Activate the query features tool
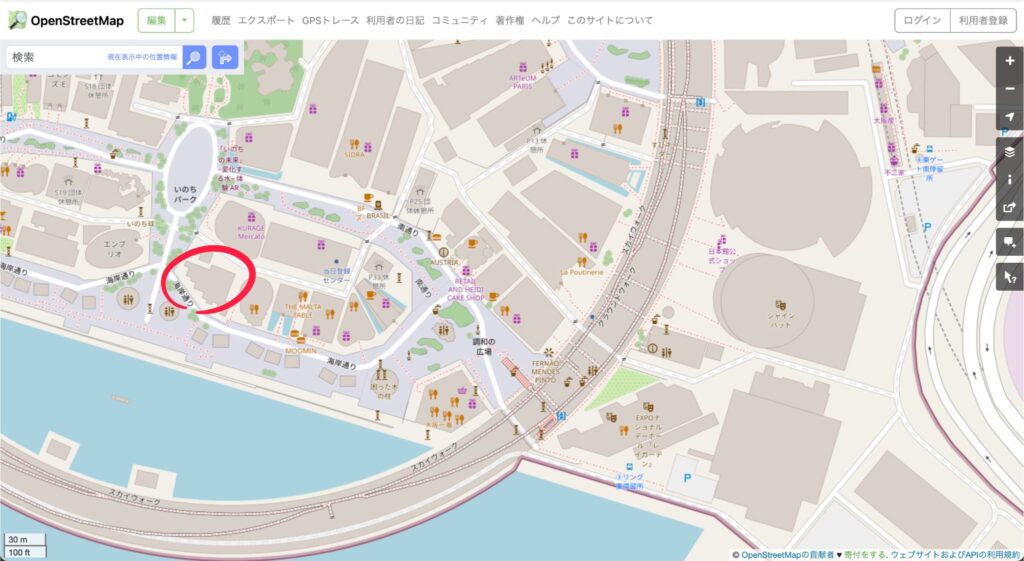This screenshot has height=561, width=1024. tap(1010, 278)
